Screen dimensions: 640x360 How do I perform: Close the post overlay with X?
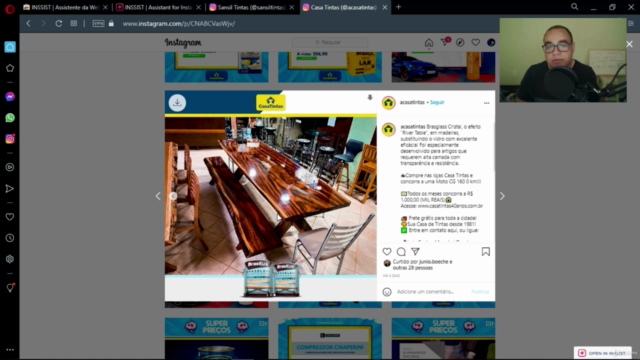click(x=629, y=44)
